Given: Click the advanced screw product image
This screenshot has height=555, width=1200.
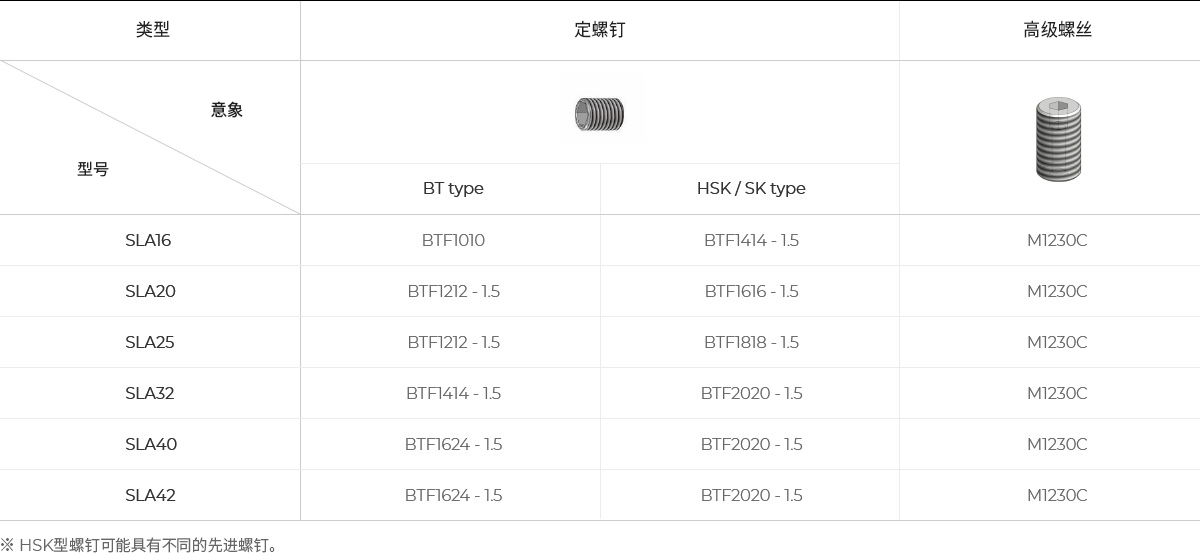Looking at the screenshot, I should point(1058,140).
